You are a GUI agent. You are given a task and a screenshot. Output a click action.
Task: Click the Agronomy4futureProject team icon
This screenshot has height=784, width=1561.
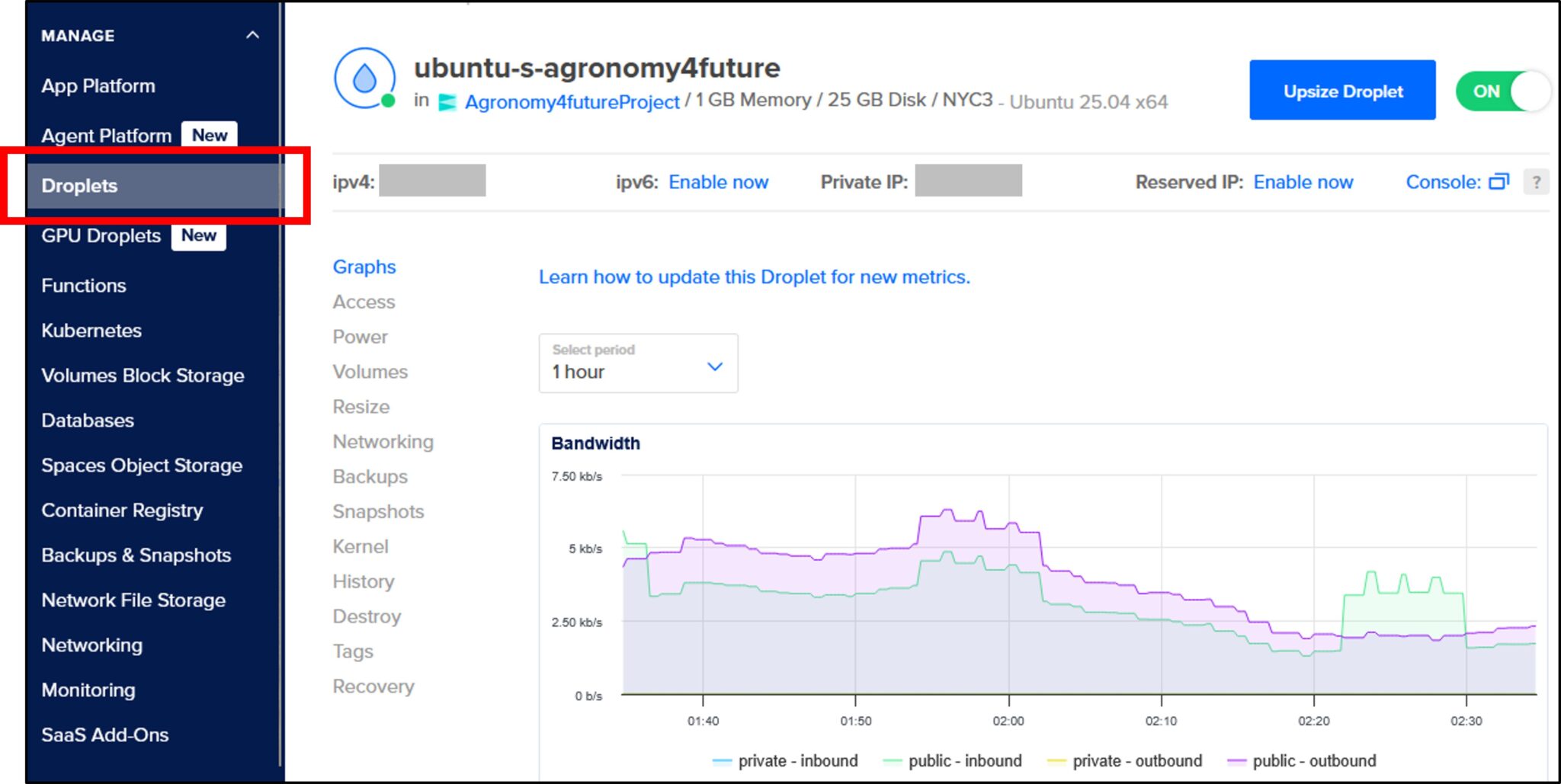point(446,102)
